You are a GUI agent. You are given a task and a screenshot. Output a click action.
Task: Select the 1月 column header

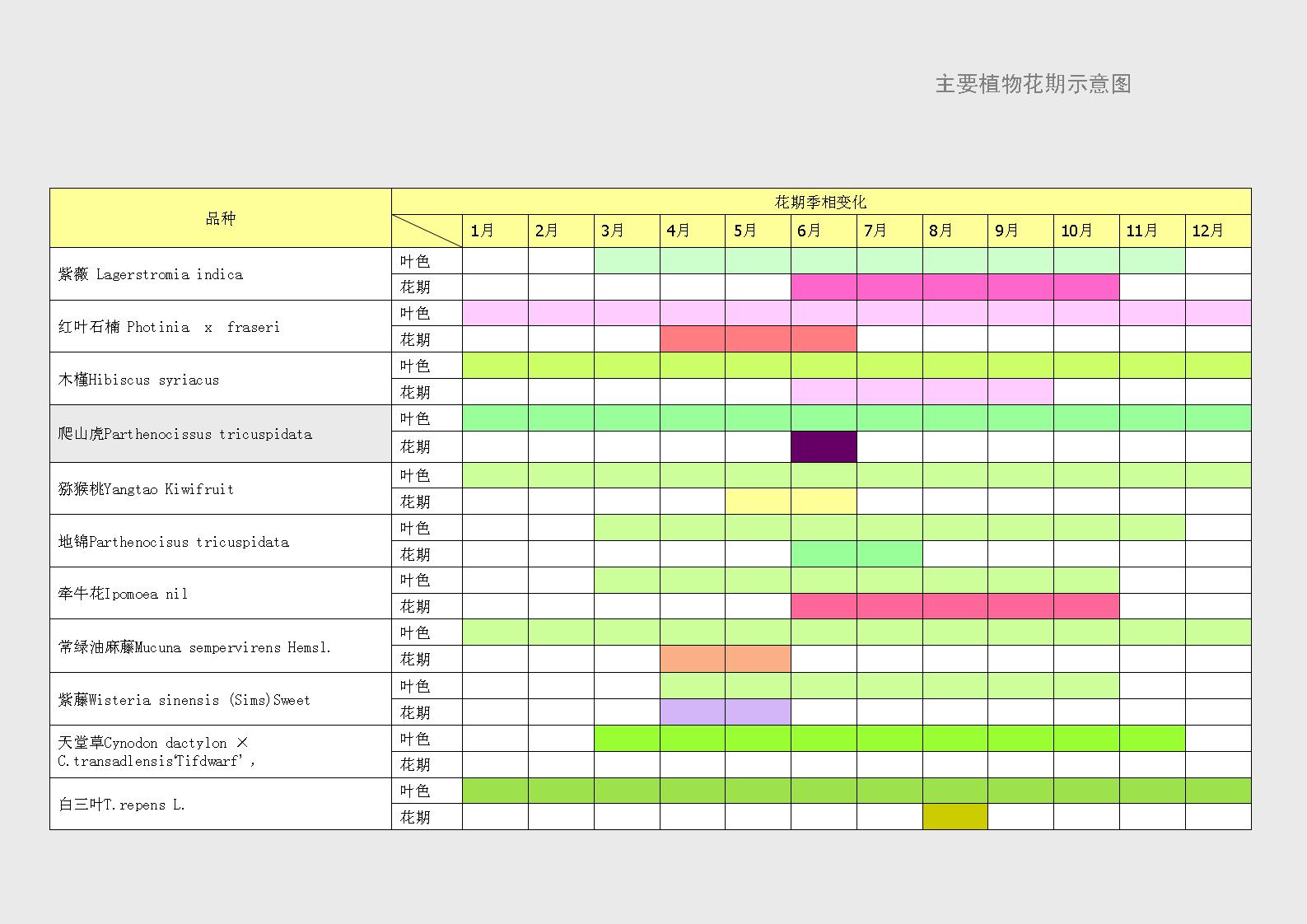494,231
